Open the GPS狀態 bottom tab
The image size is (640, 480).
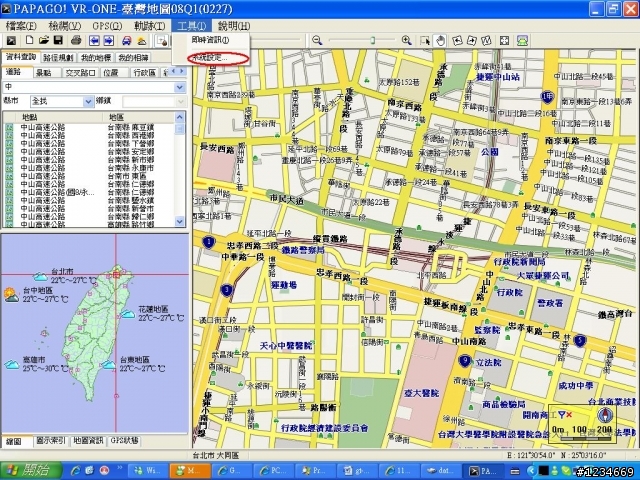click(124, 441)
